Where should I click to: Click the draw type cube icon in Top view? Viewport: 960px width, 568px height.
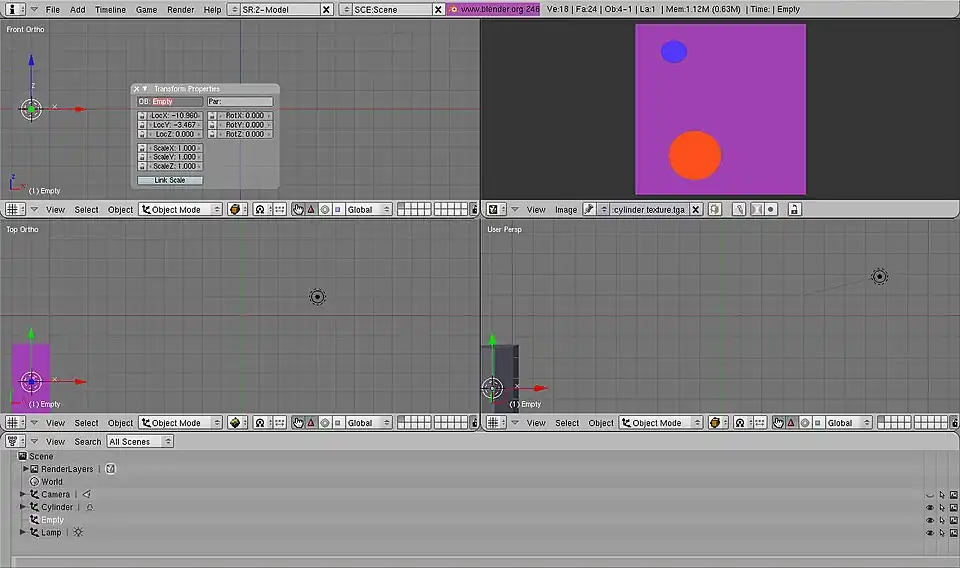pyautogui.click(x=236, y=423)
